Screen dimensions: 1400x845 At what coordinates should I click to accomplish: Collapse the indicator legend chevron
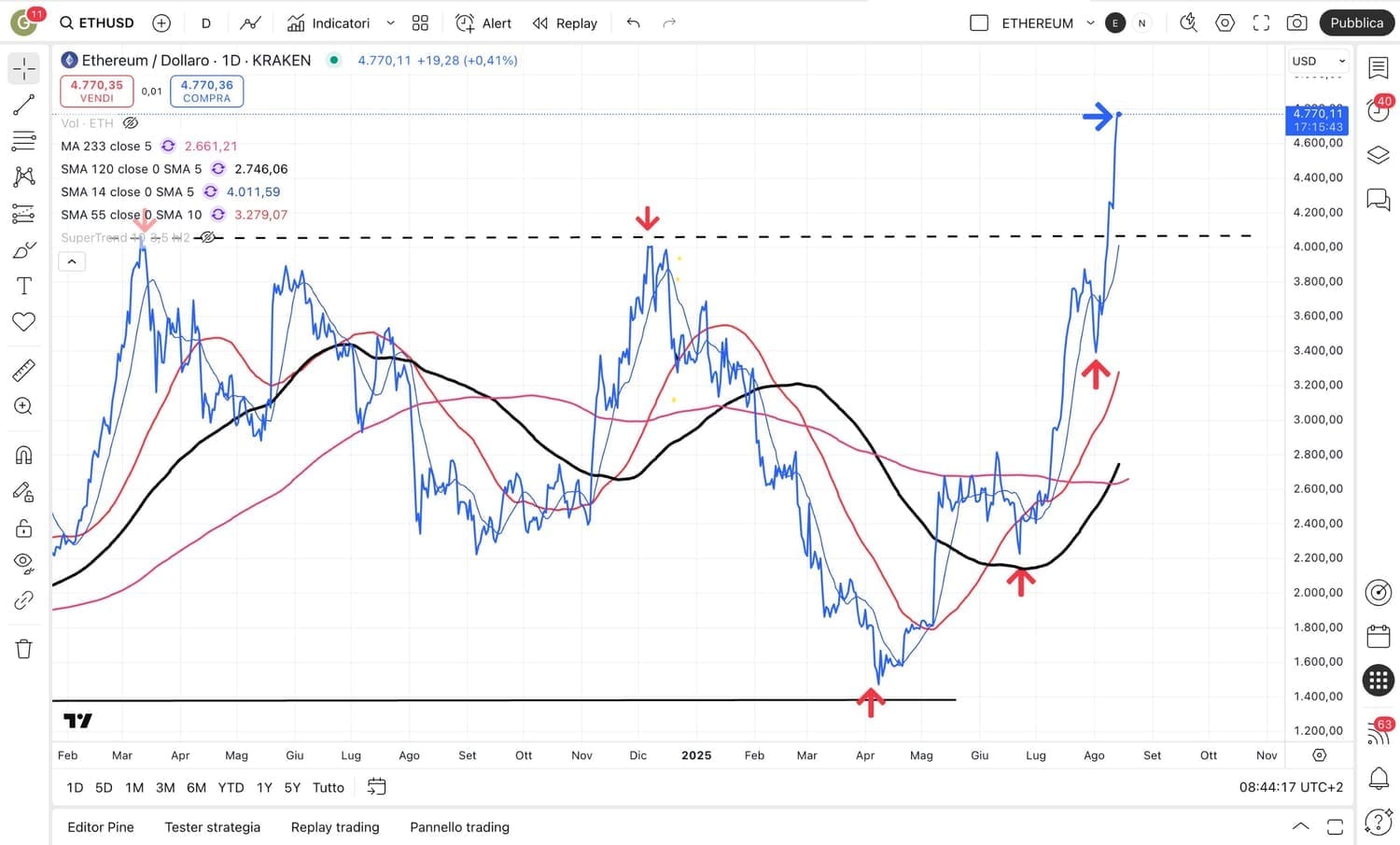tap(72, 261)
